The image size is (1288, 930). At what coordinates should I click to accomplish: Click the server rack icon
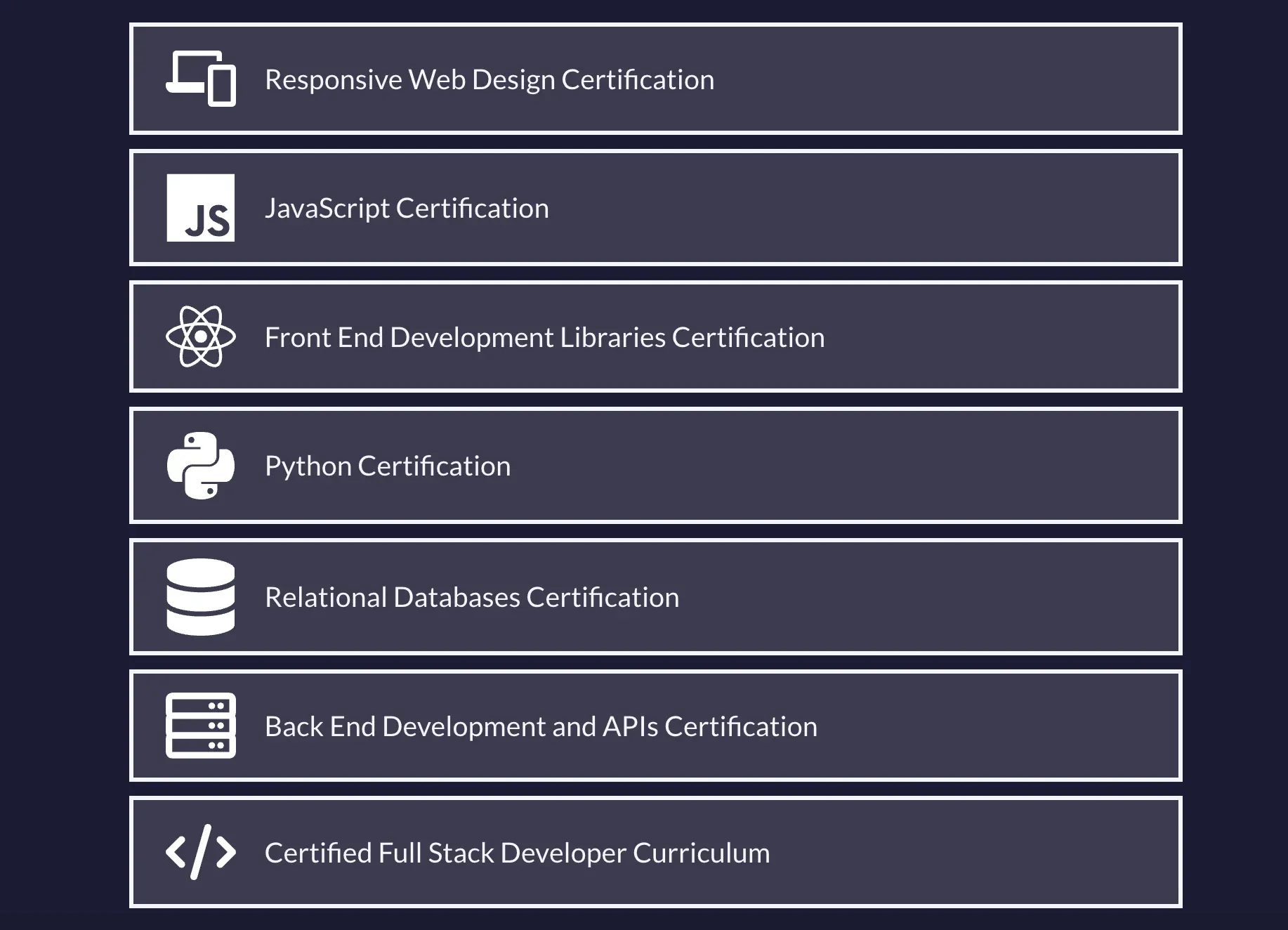click(x=201, y=726)
